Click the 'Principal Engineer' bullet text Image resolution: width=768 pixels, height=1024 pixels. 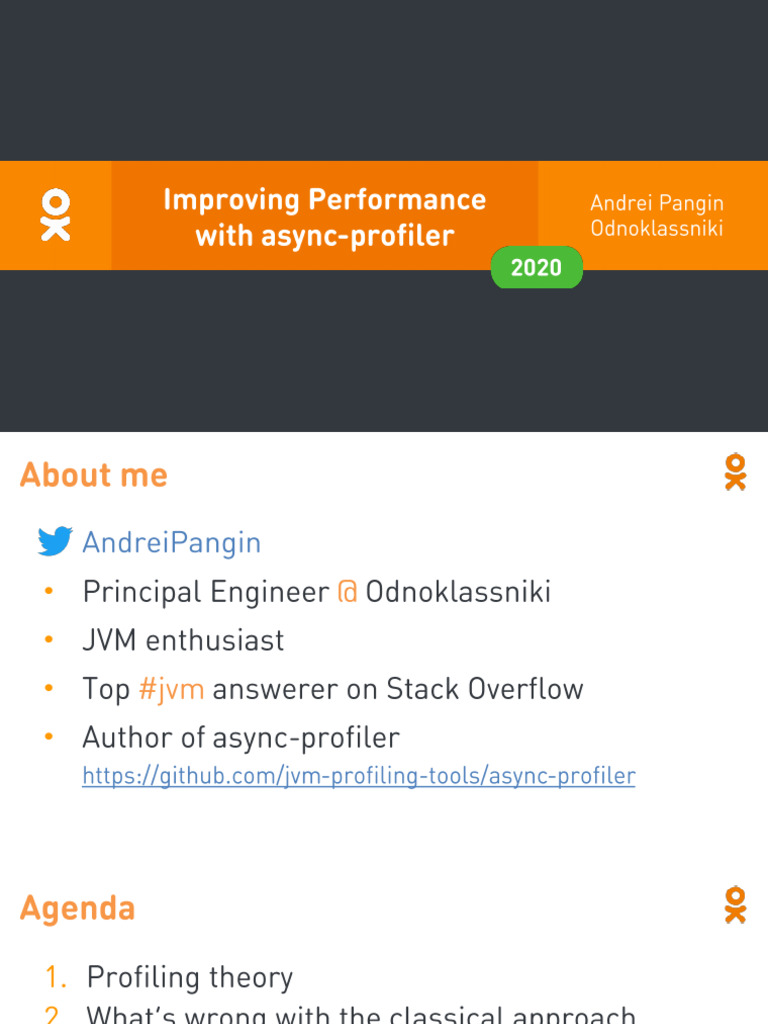tap(205, 592)
